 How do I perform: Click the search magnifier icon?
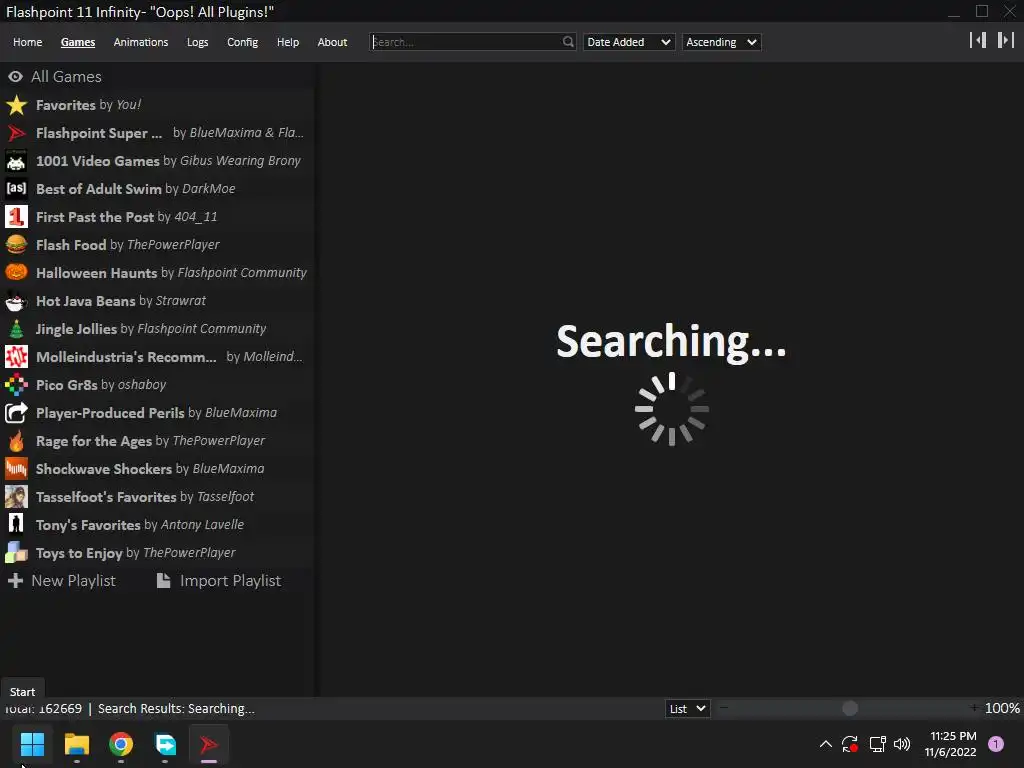pos(568,42)
